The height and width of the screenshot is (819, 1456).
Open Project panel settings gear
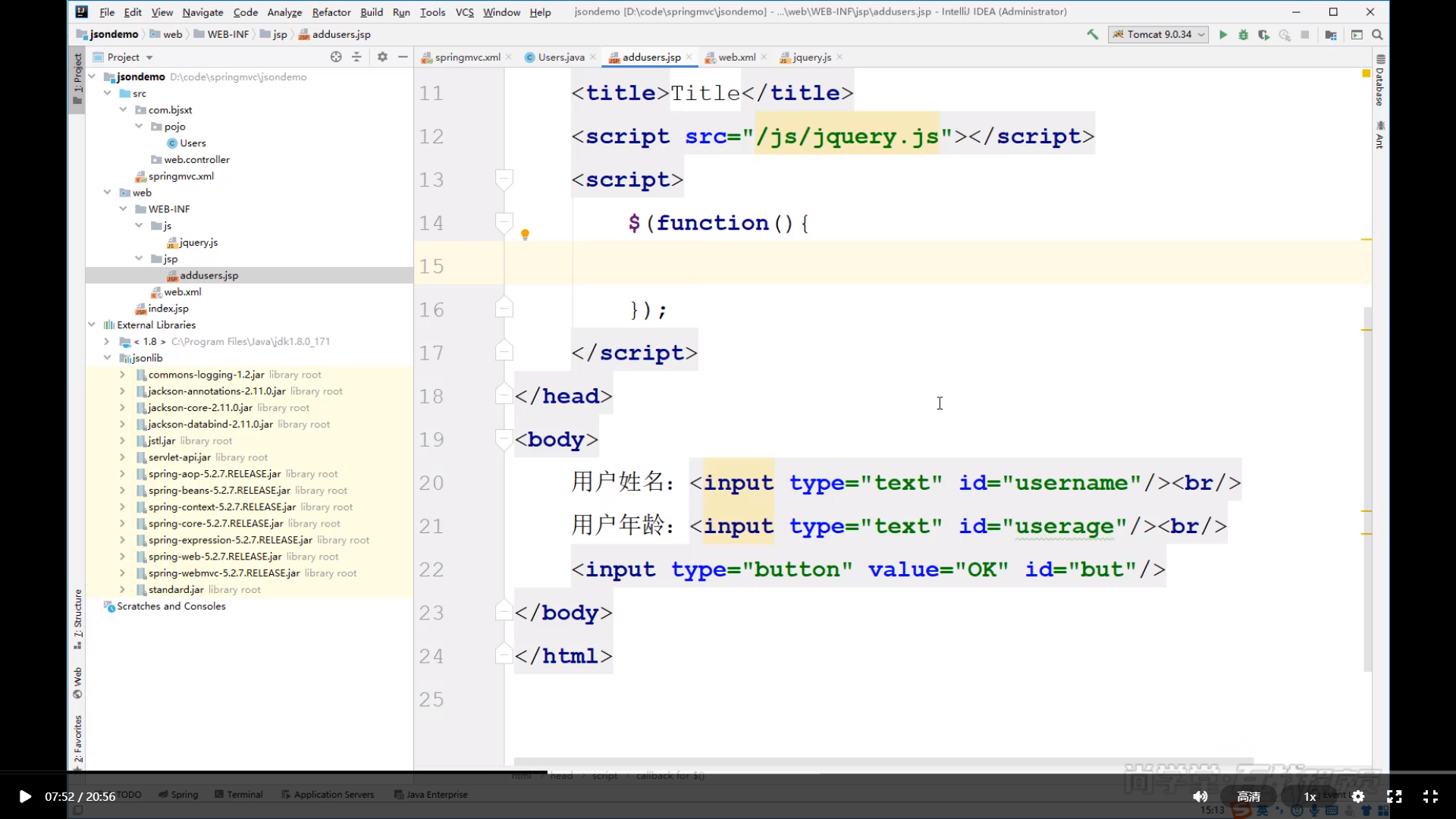click(382, 57)
